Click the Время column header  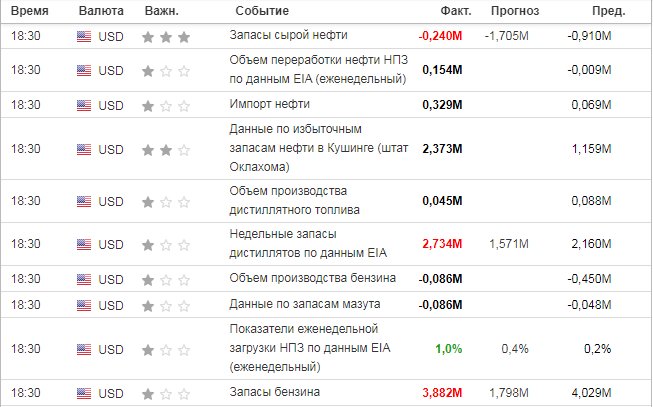[30, 11]
